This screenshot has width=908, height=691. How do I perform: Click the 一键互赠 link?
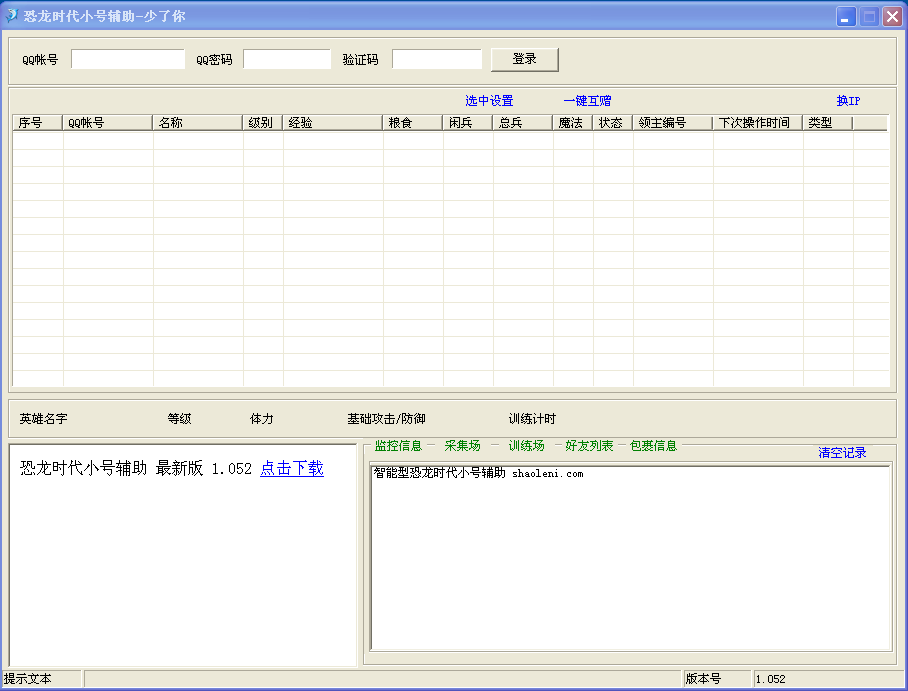(587, 101)
